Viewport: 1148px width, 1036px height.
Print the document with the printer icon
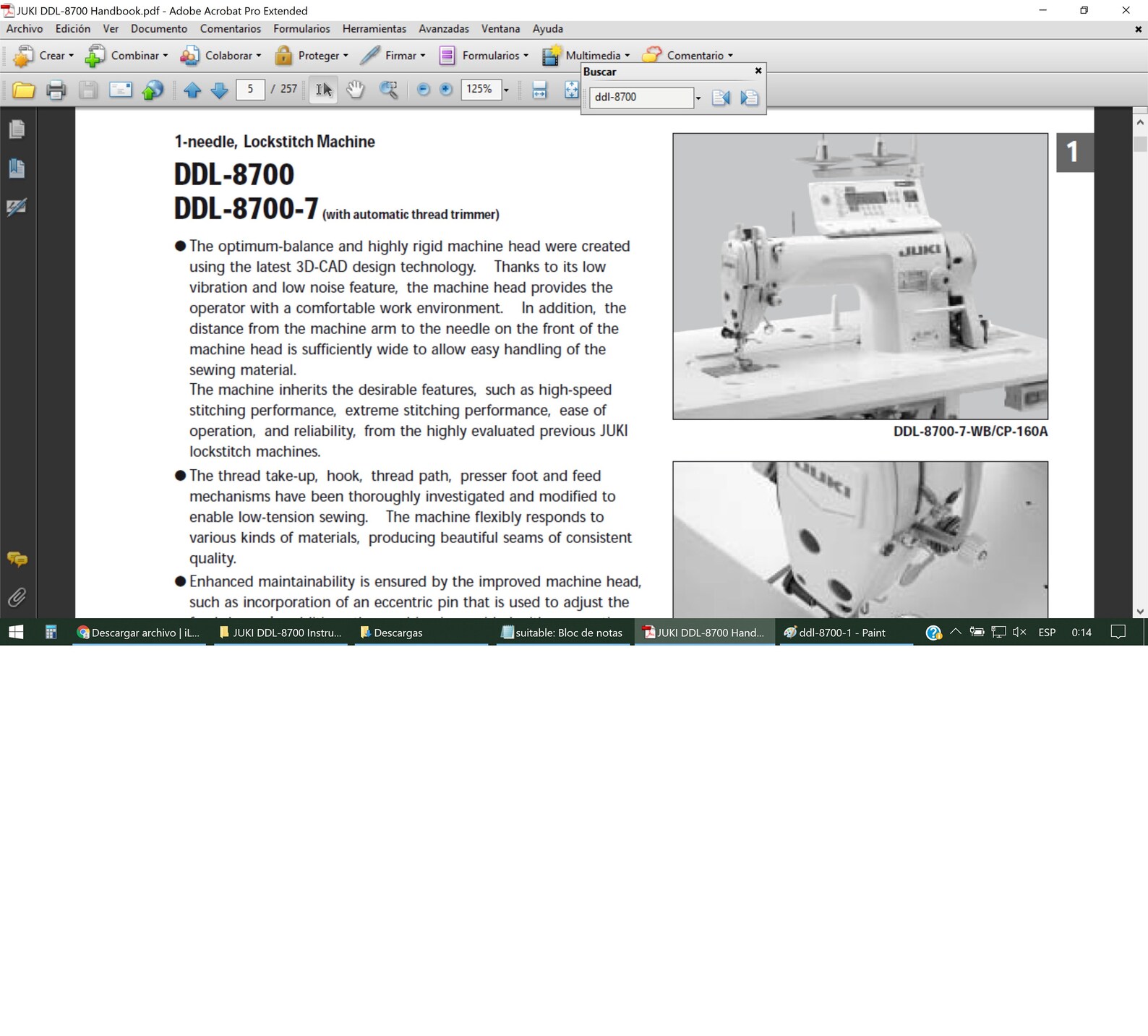pos(56,90)
